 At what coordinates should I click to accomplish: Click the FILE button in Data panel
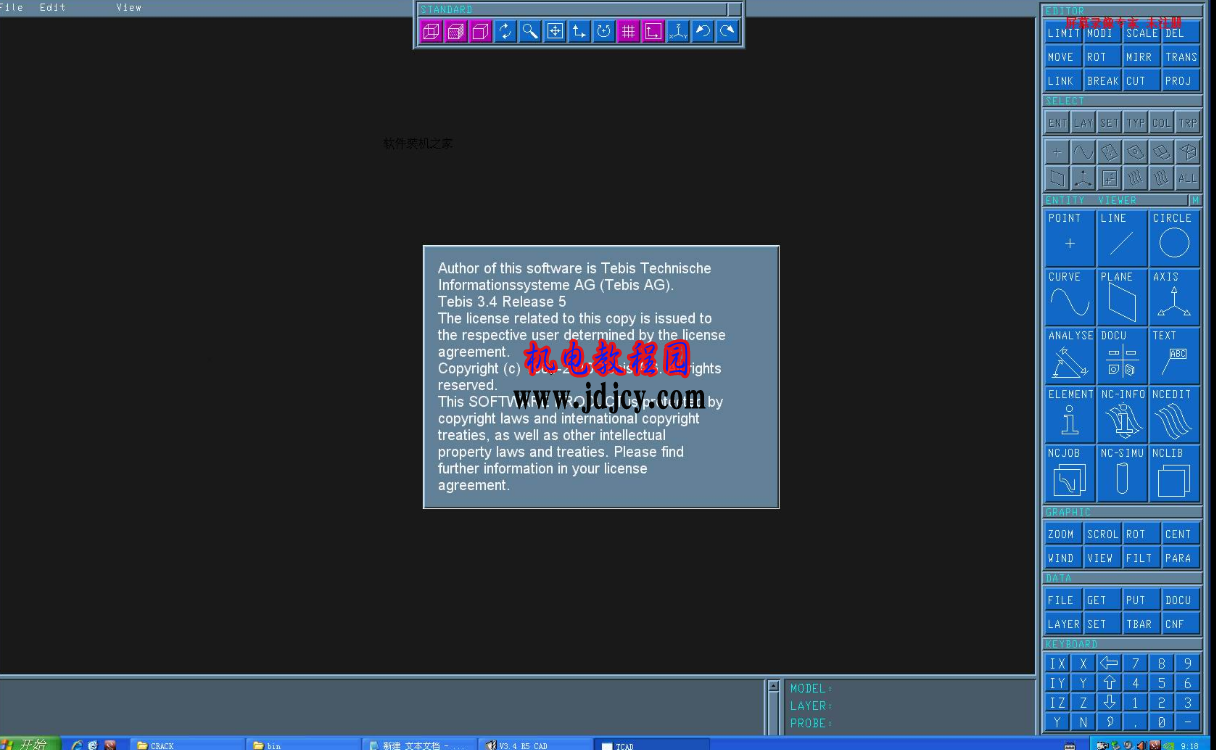click(x=1064, y=600)
